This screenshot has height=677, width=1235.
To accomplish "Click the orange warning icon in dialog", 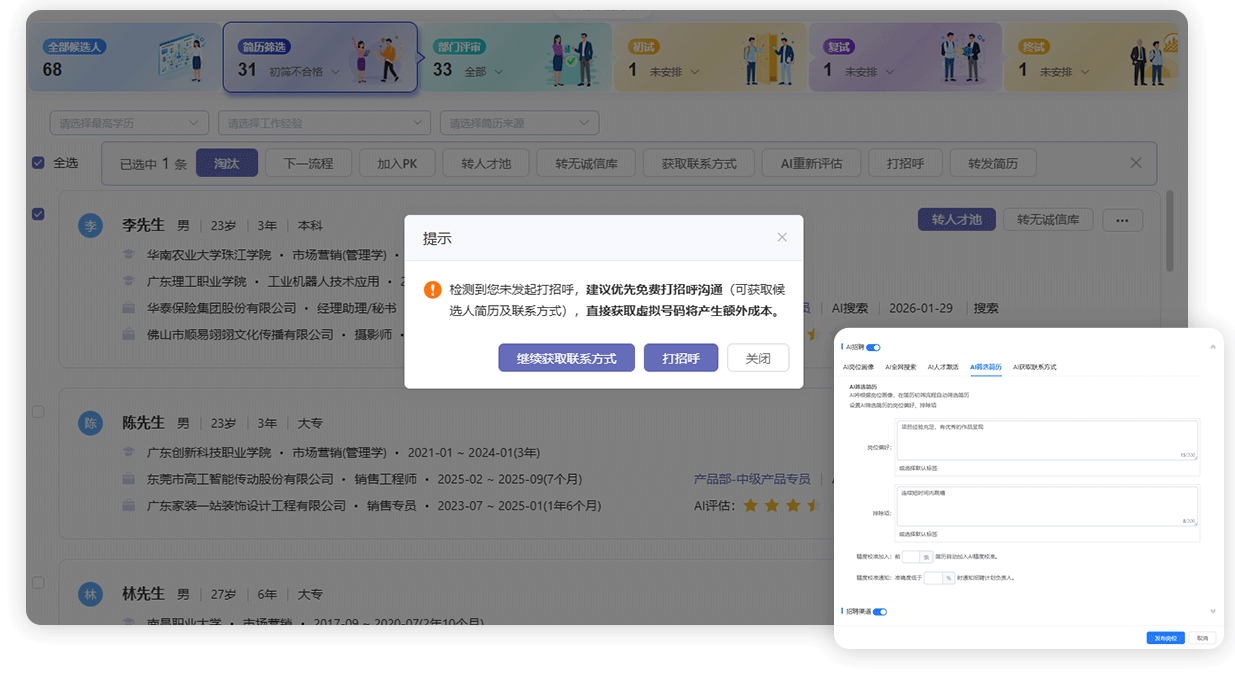I will click(432, 290).
